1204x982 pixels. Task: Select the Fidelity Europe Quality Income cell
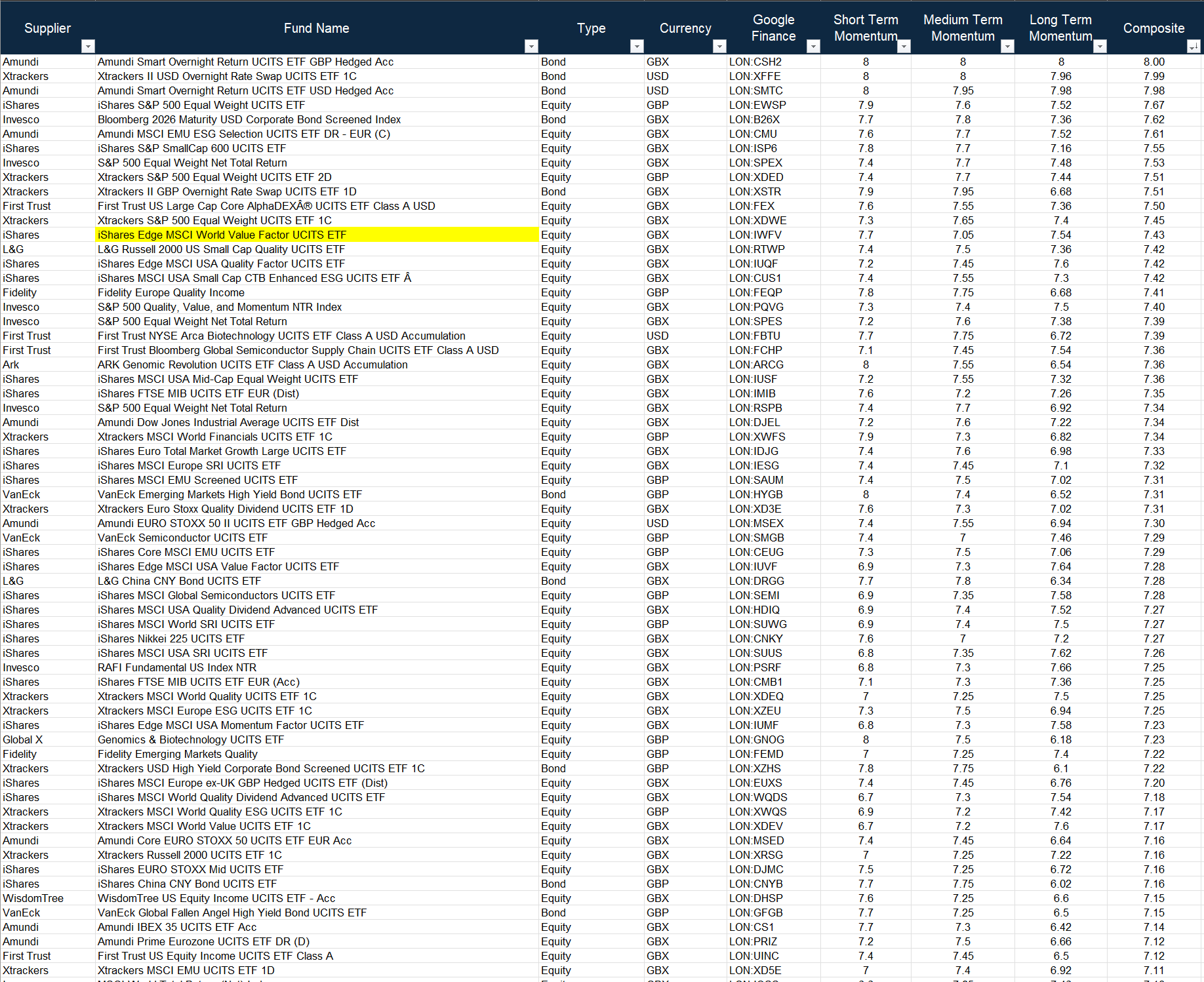coord(317,292)
